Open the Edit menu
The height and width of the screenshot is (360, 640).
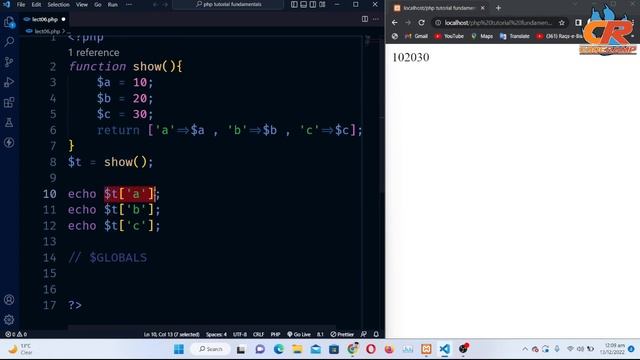36,4
